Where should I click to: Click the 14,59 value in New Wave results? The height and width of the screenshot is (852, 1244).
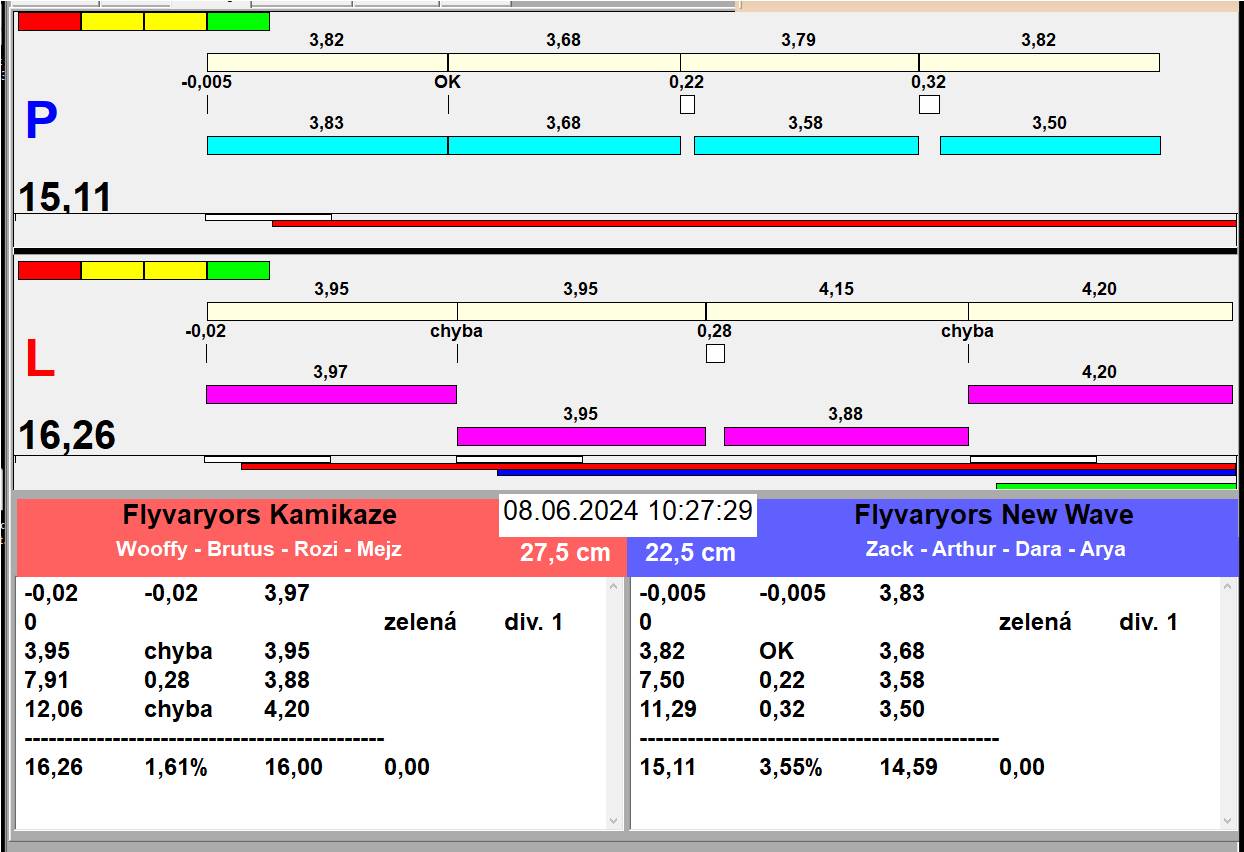tap(909, 767)
